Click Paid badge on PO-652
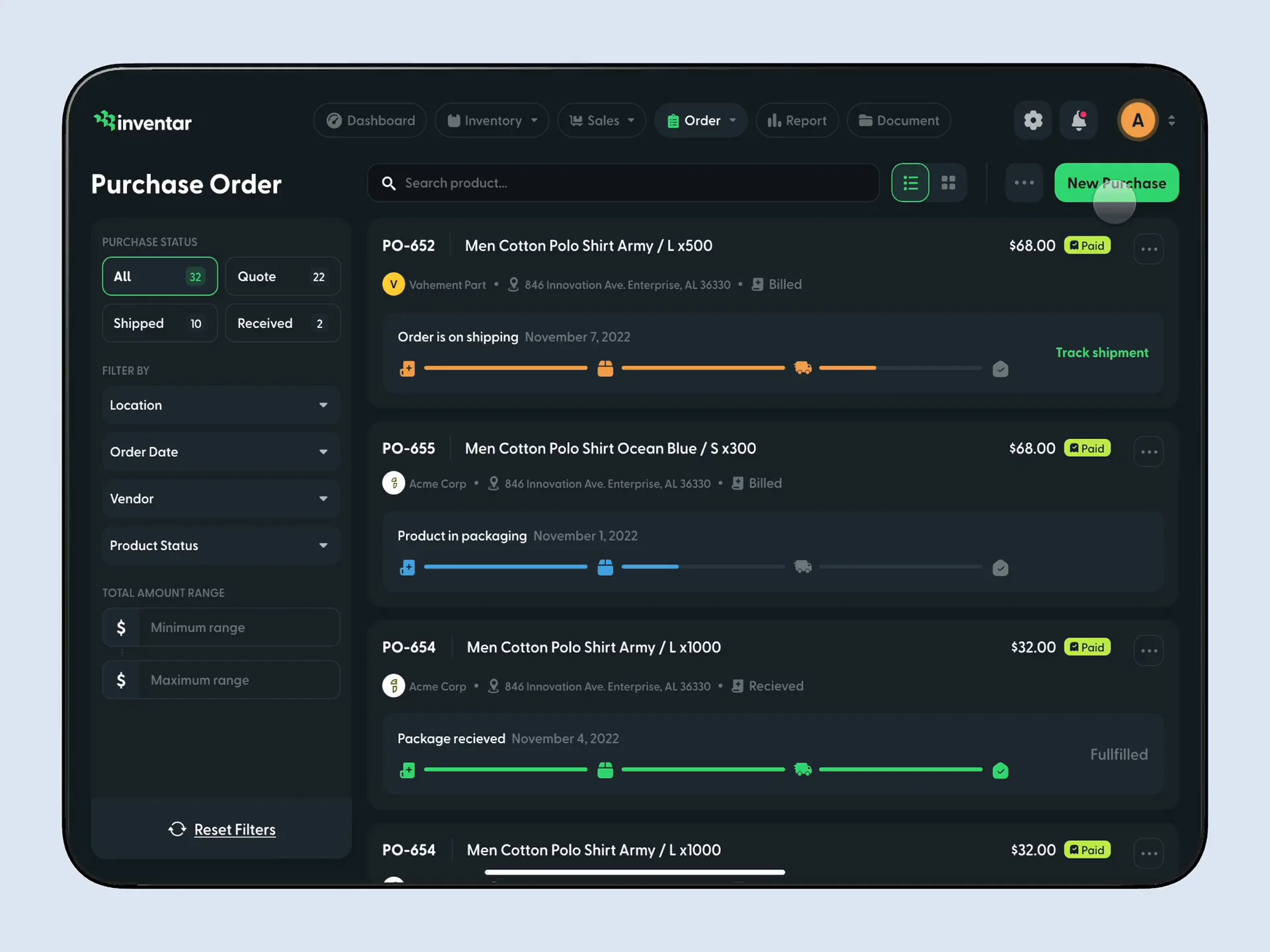1270x952 pixels. (x=1087, y=245)
